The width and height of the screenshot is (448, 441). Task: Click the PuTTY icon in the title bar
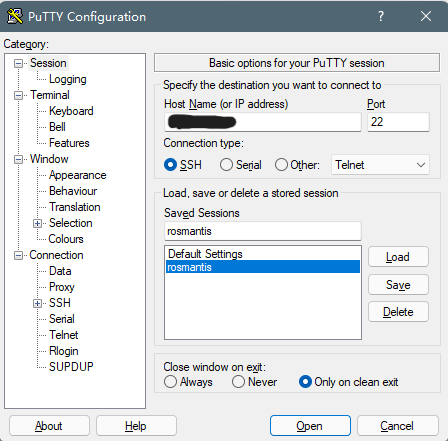pos(15,16)
